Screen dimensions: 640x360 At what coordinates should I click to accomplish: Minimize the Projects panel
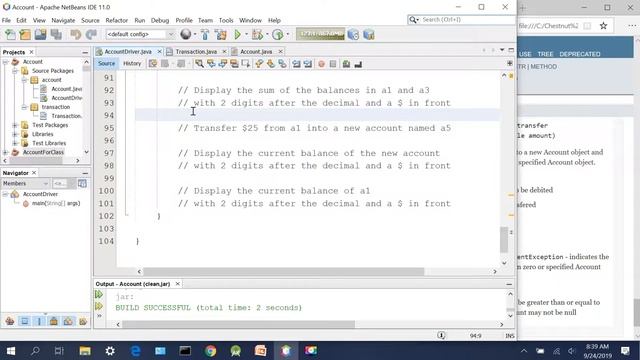click(85, 52)
